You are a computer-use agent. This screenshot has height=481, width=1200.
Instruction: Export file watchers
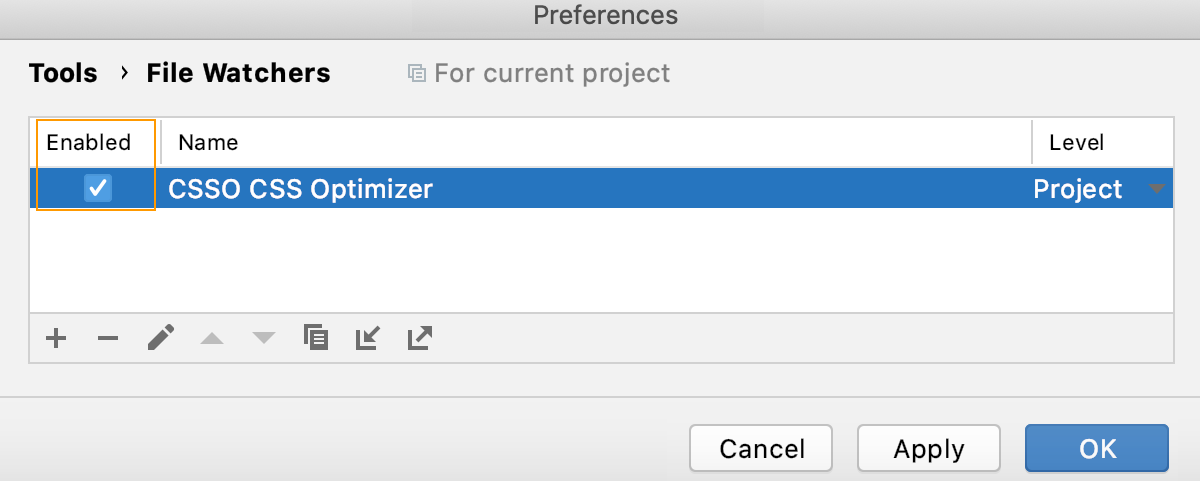point(420,339)
